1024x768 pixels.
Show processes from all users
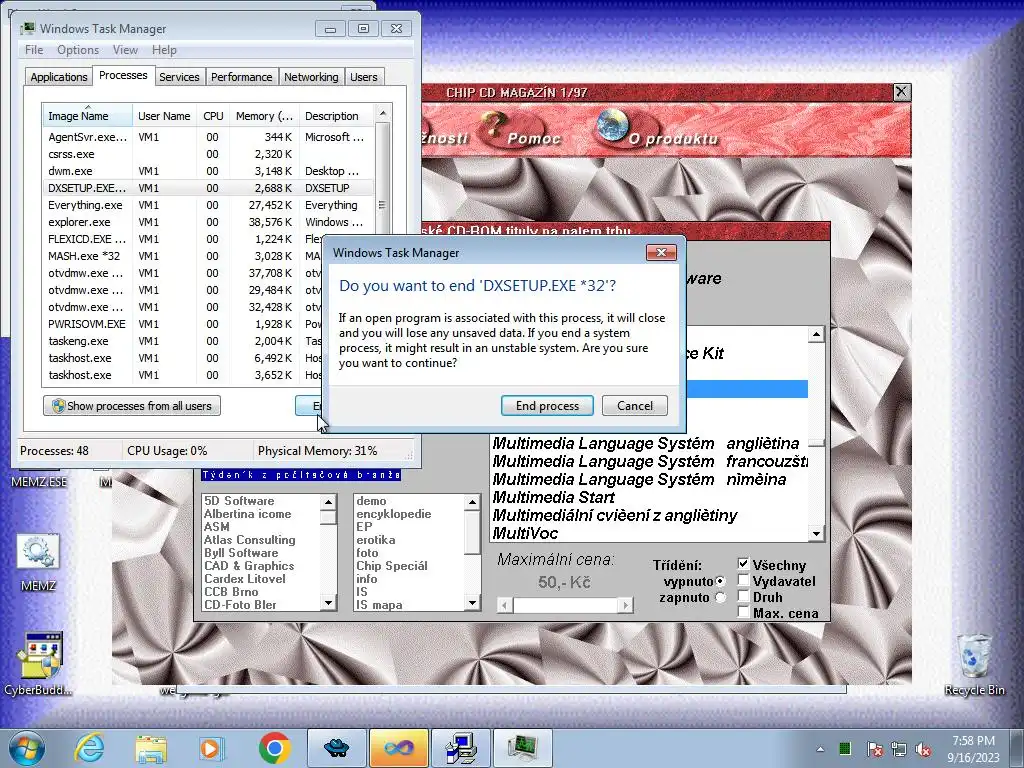coord(132,406)
